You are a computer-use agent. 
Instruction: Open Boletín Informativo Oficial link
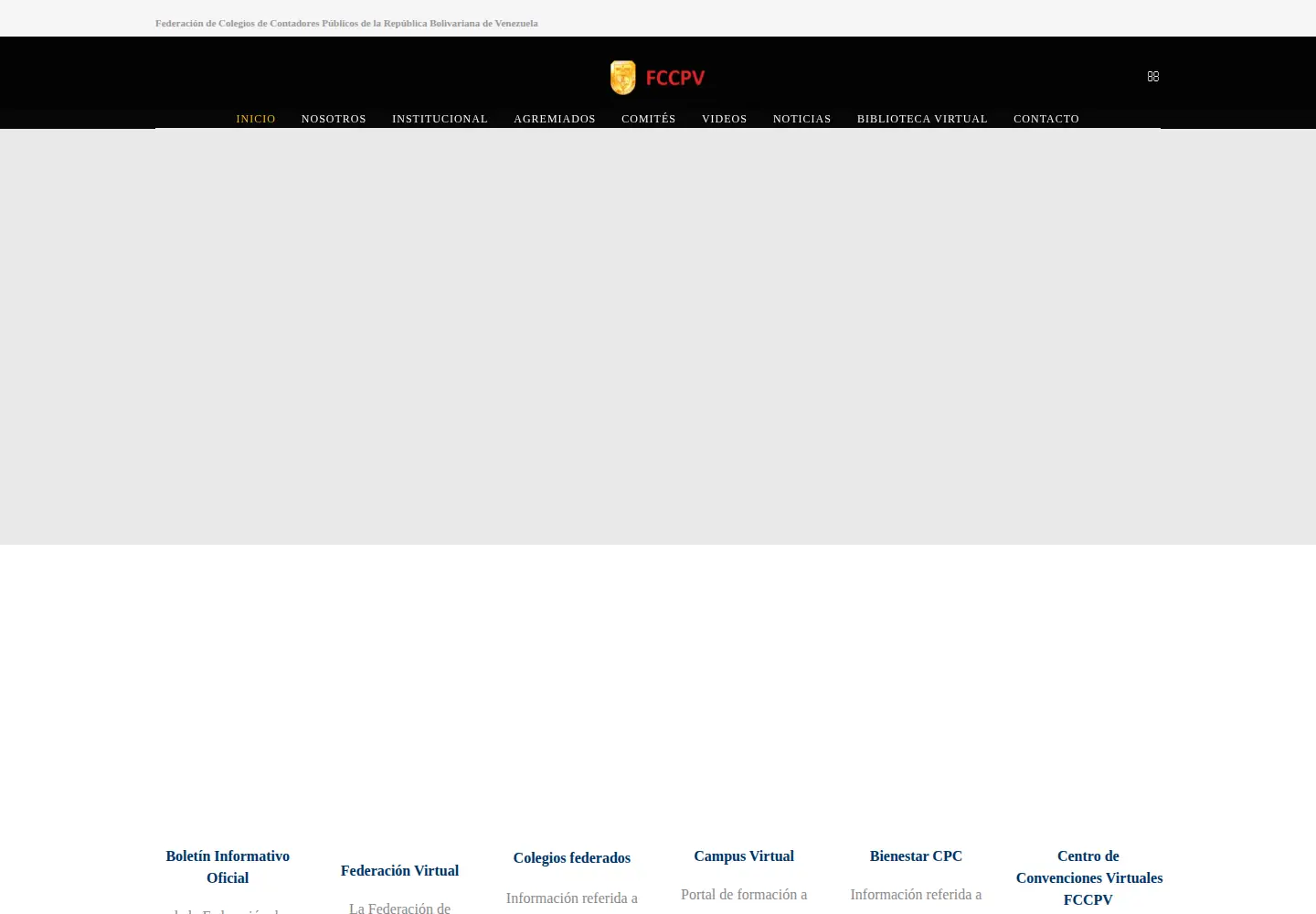(x=228, y=866)
